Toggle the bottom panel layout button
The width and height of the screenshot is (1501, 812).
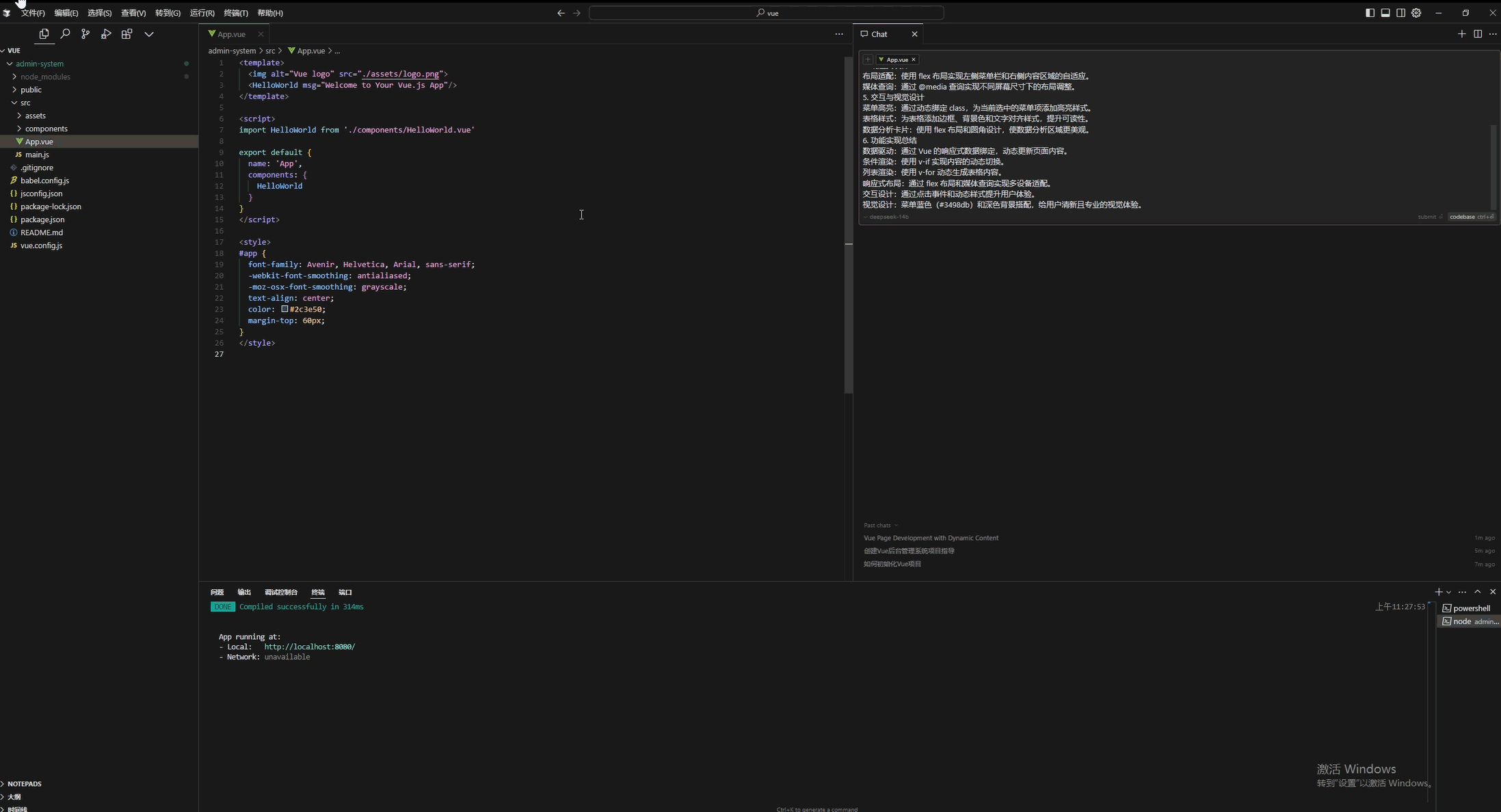[x=1385, y=13]
